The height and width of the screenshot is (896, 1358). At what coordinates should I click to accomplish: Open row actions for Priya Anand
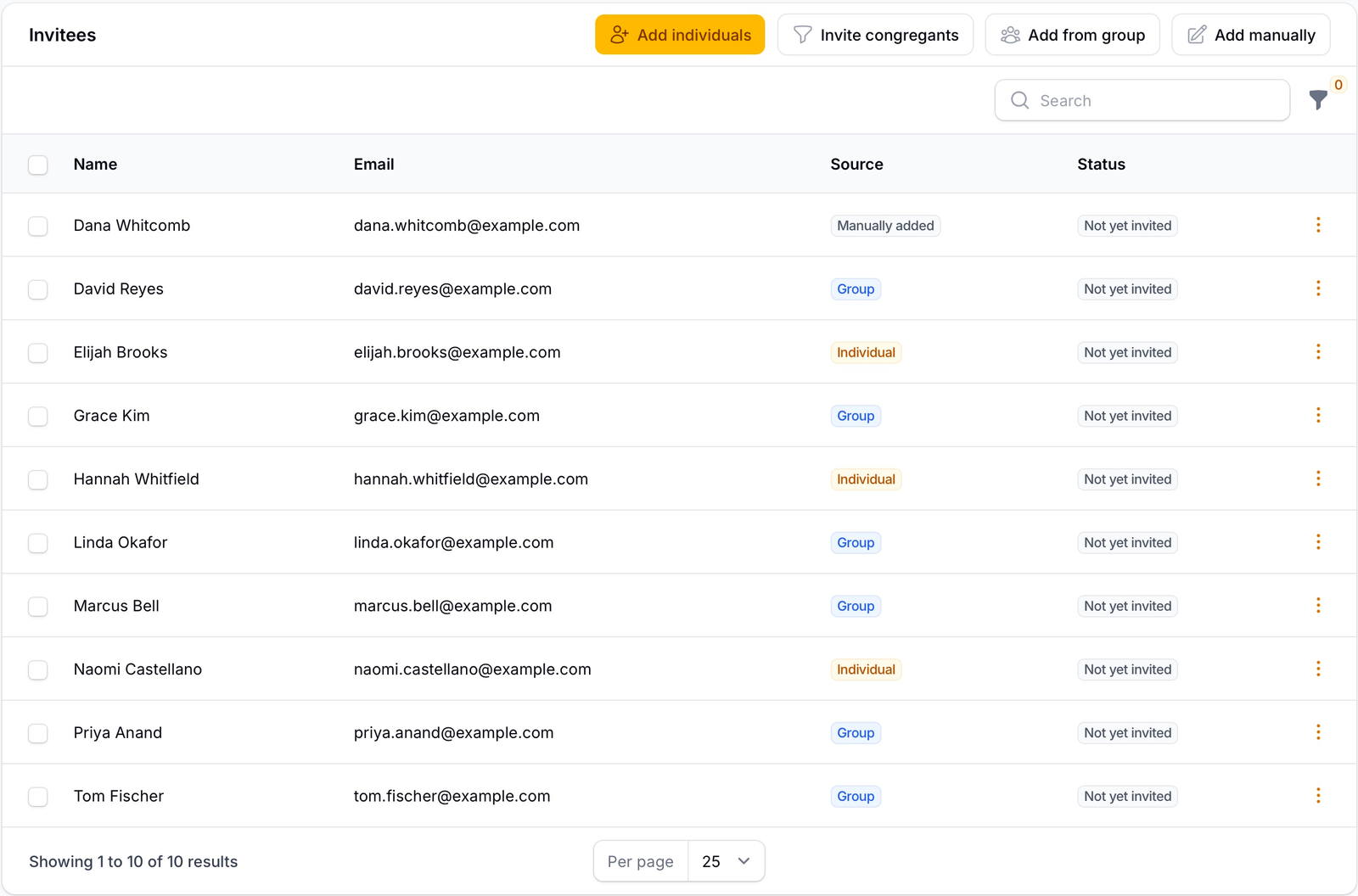click(x=1318, y=732)
